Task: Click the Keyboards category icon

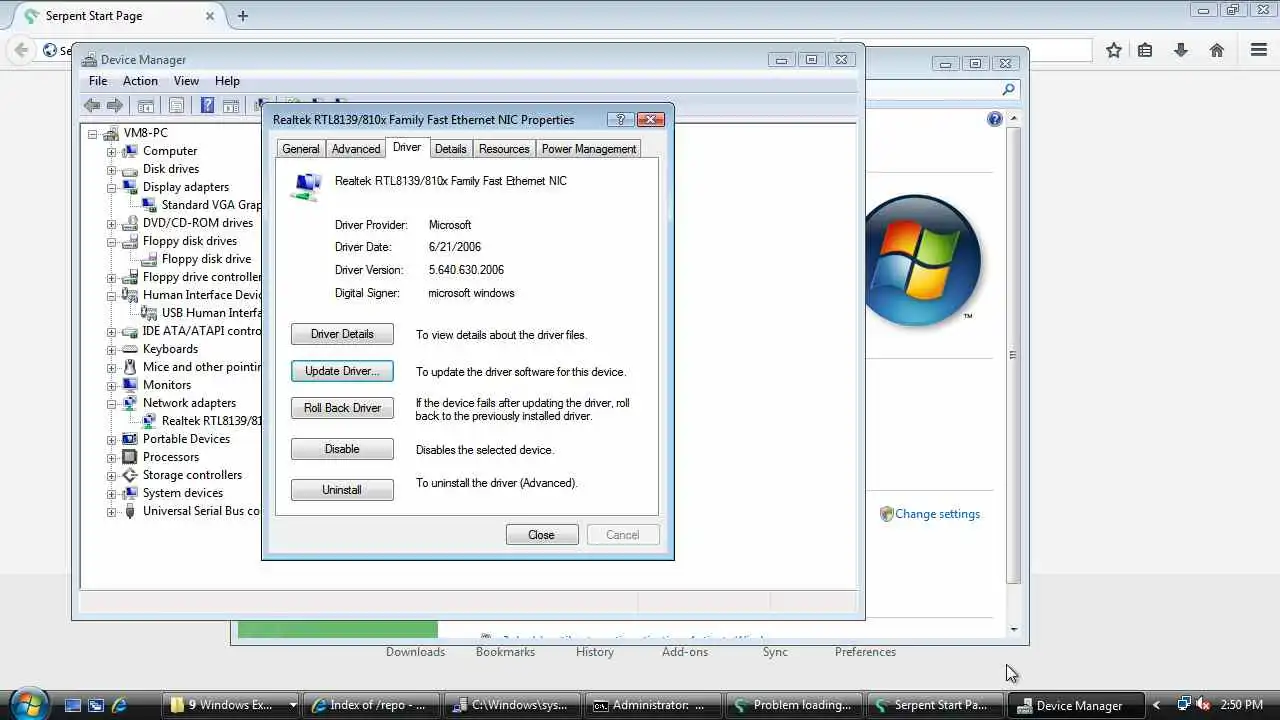Action: 130,349
